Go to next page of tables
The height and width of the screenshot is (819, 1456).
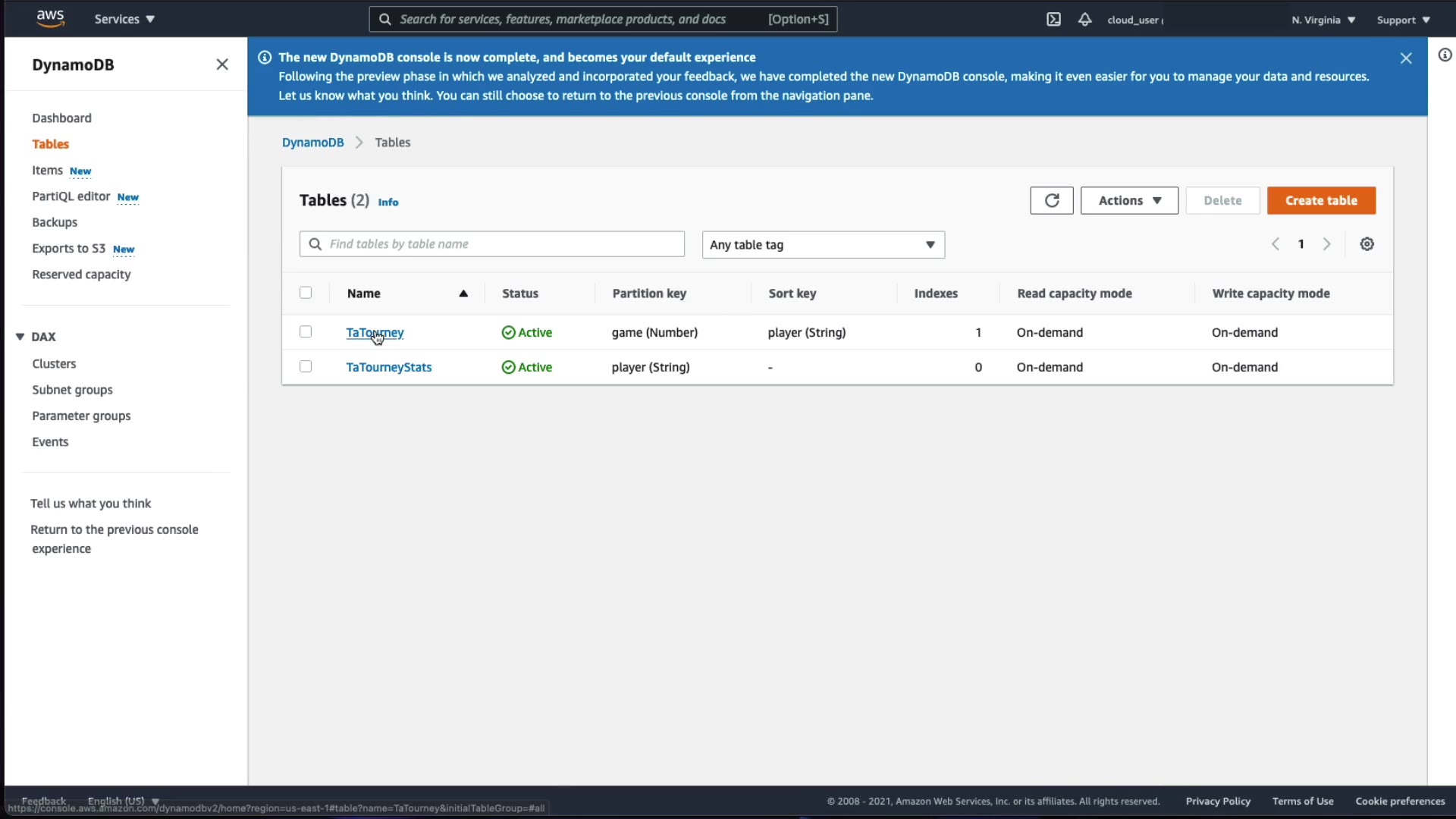pos(1326,244)
